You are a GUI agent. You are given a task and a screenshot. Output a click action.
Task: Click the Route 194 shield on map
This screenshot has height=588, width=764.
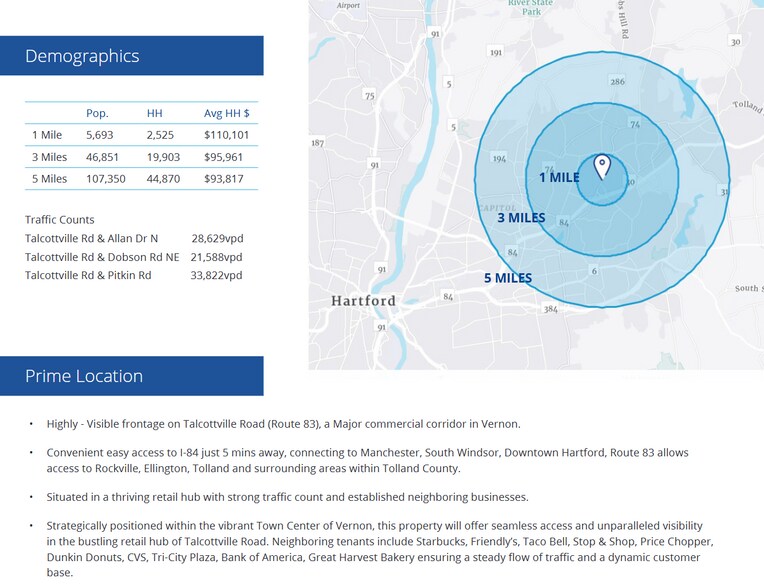499,159
